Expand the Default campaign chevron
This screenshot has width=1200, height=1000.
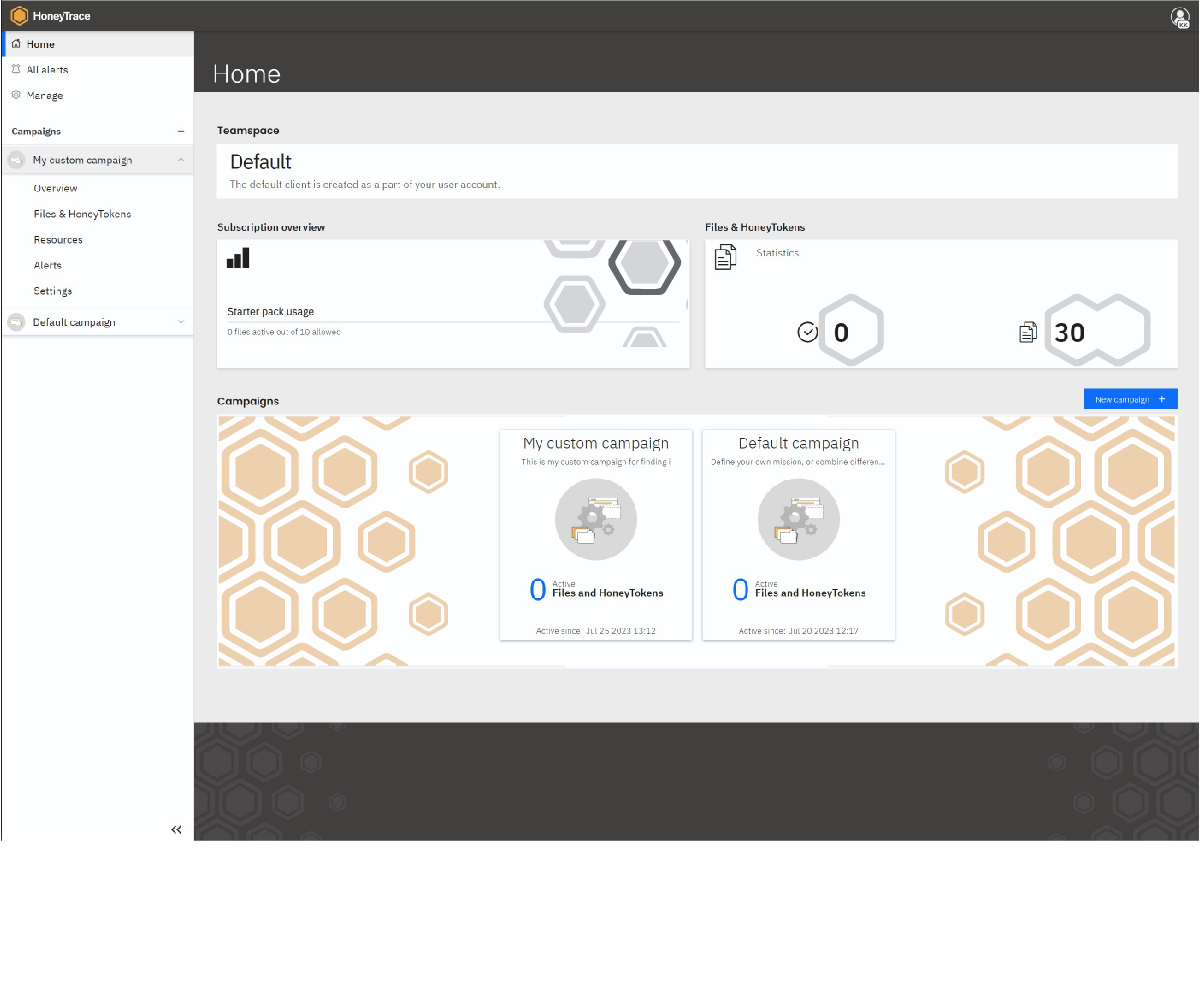[x=181, y=322]
